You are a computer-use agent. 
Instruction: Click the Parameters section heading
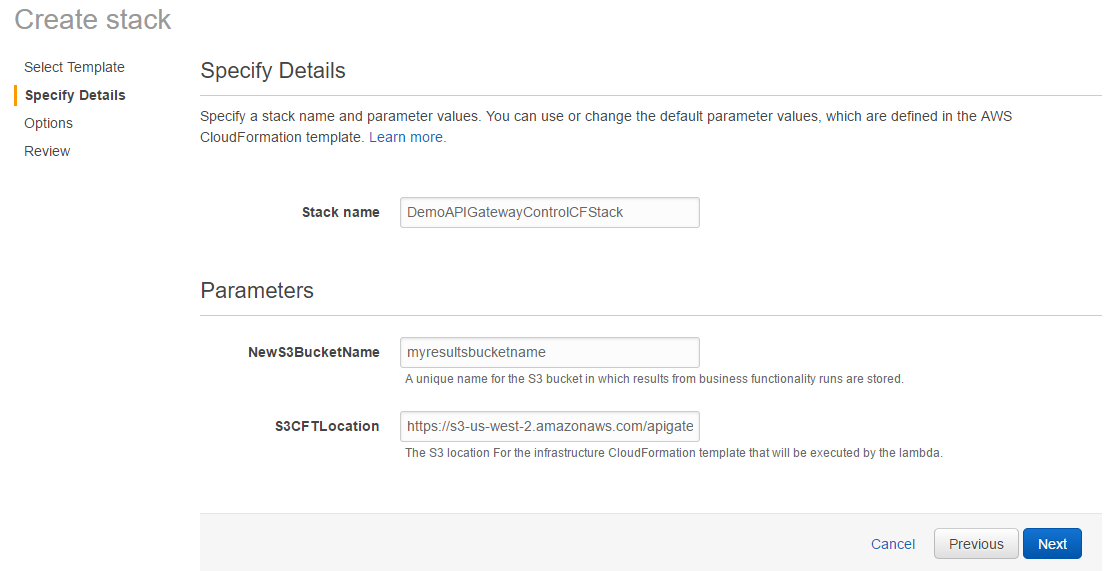[257, 291]
